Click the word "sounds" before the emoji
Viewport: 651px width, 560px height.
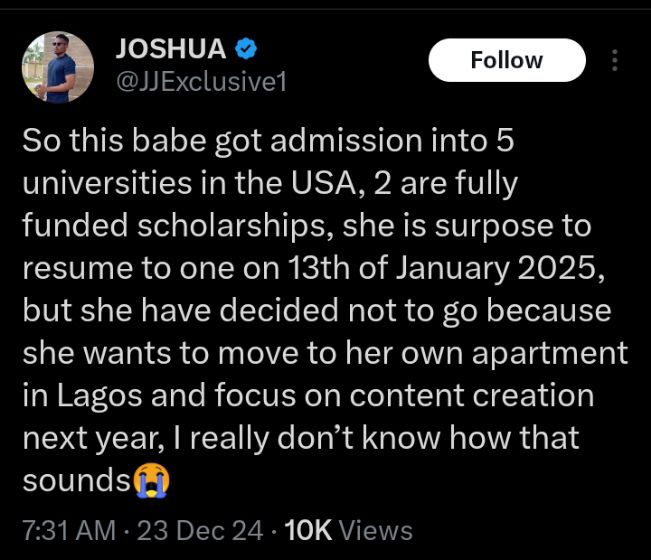click(x=76, y=482)
